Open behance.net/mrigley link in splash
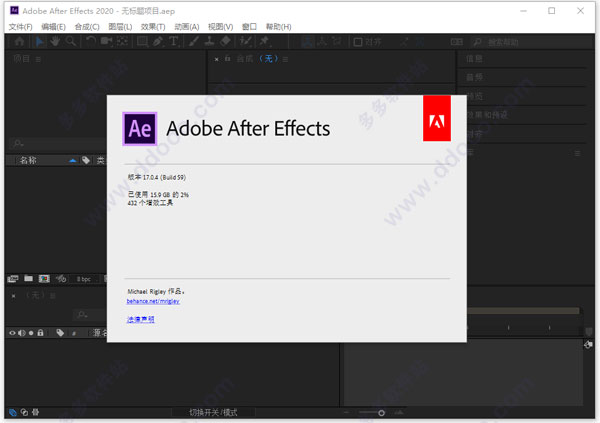Viewport: 600px width, 423px height. tap(153, 301)
